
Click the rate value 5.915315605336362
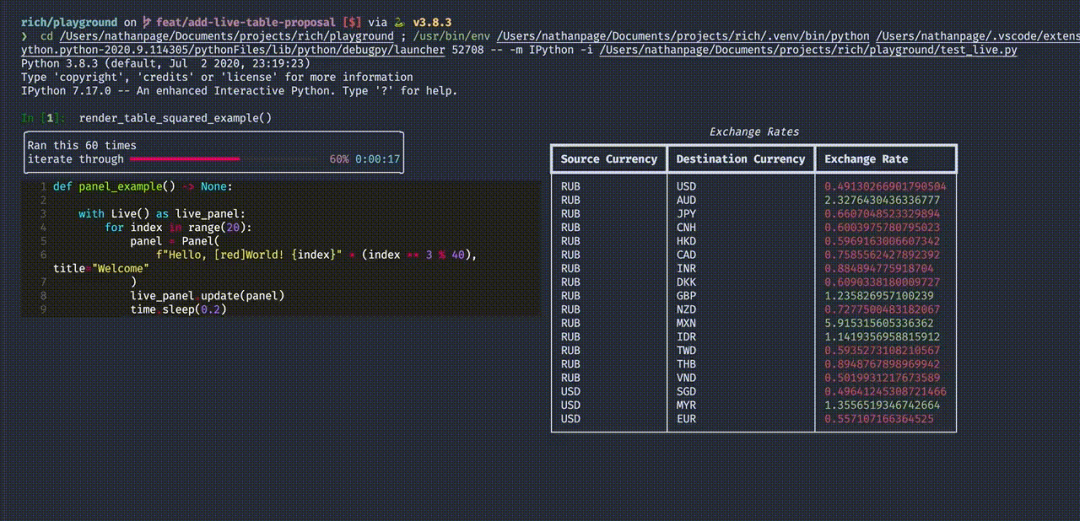(879, 323)
